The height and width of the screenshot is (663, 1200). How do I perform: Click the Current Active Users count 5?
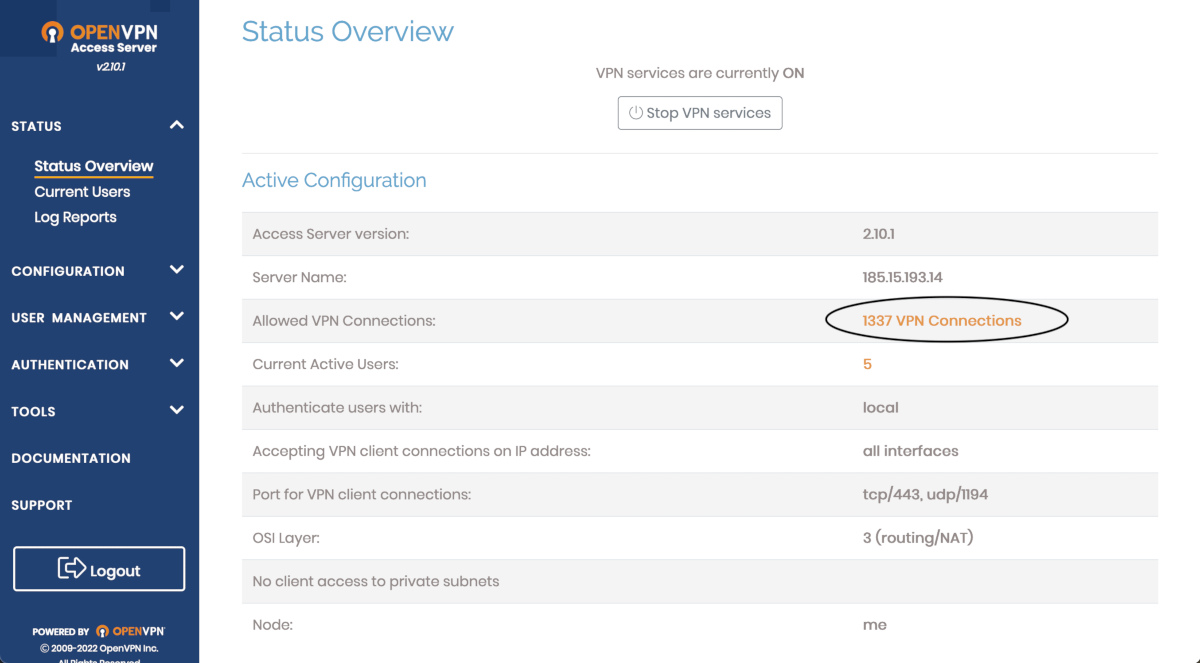pos(867,364)
